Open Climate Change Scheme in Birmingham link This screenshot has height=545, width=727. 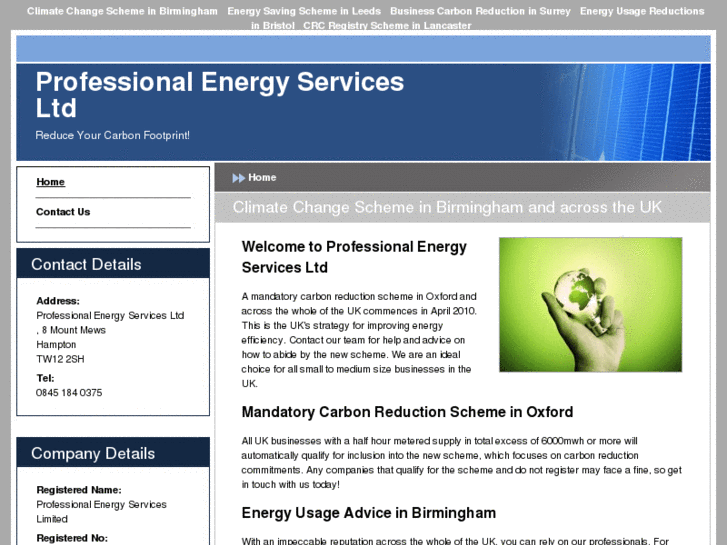(x=122, y=11)
